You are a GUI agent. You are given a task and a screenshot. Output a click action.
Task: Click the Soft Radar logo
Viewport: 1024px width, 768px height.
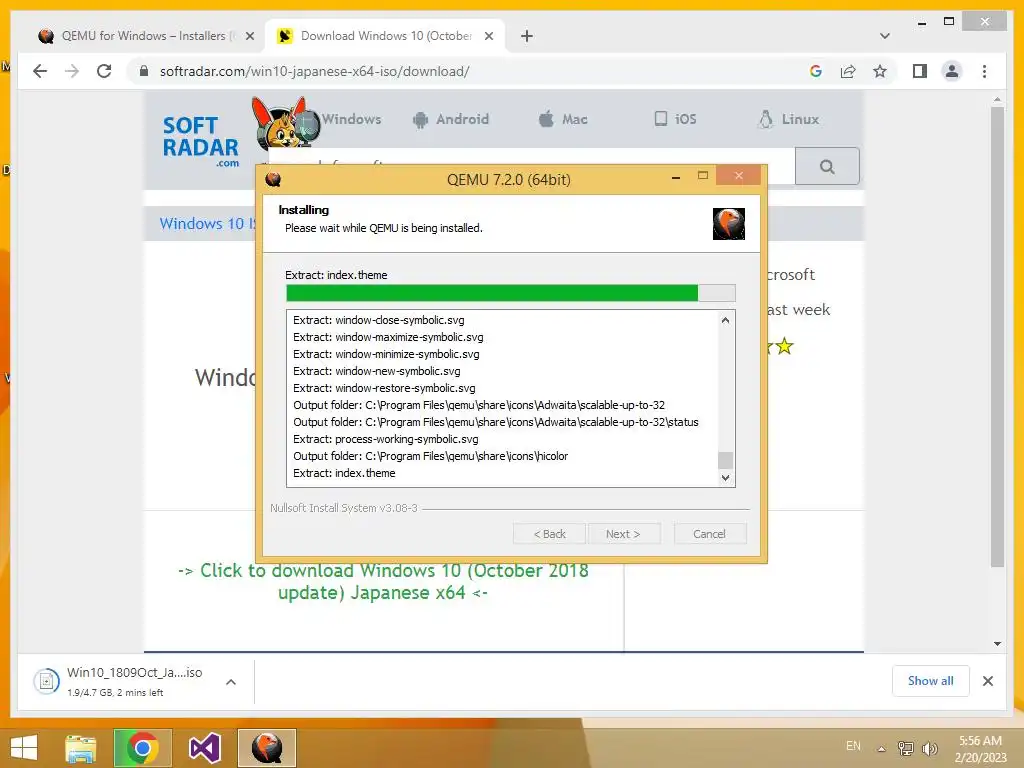click(x=200, y=140)
